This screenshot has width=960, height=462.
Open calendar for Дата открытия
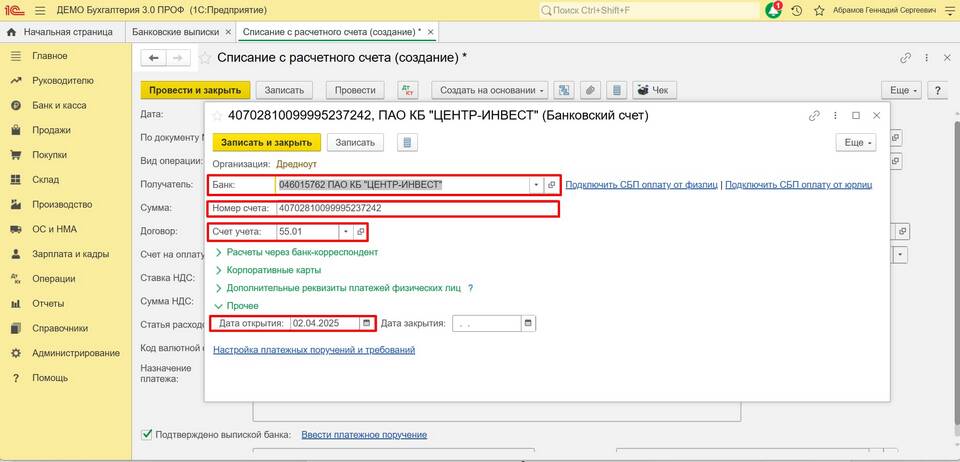coord(366,323)
